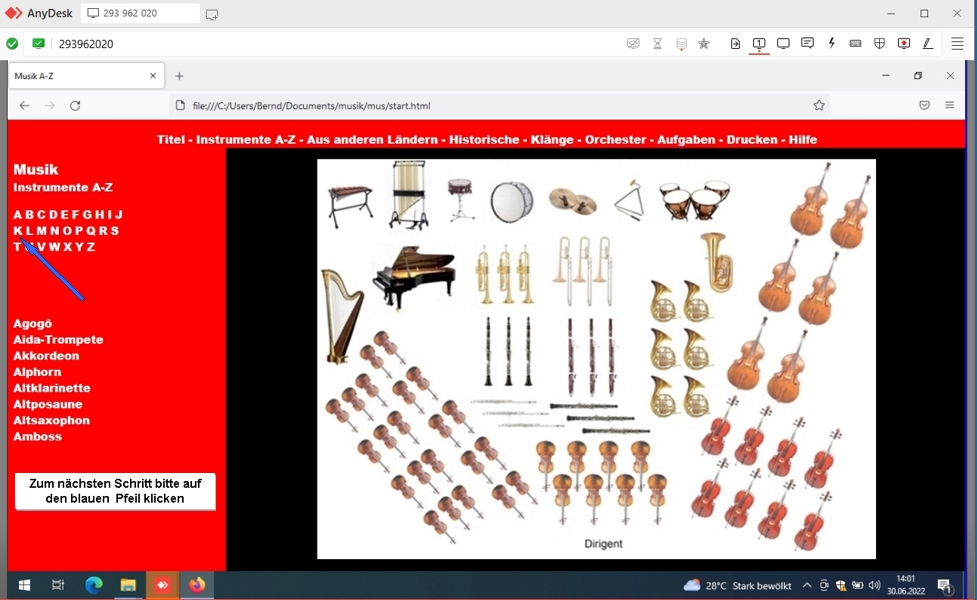This screenshot has width=977, height=600.
Task: Select the AnyDesk whiteboard pen icon
Action: coord(927,44)
